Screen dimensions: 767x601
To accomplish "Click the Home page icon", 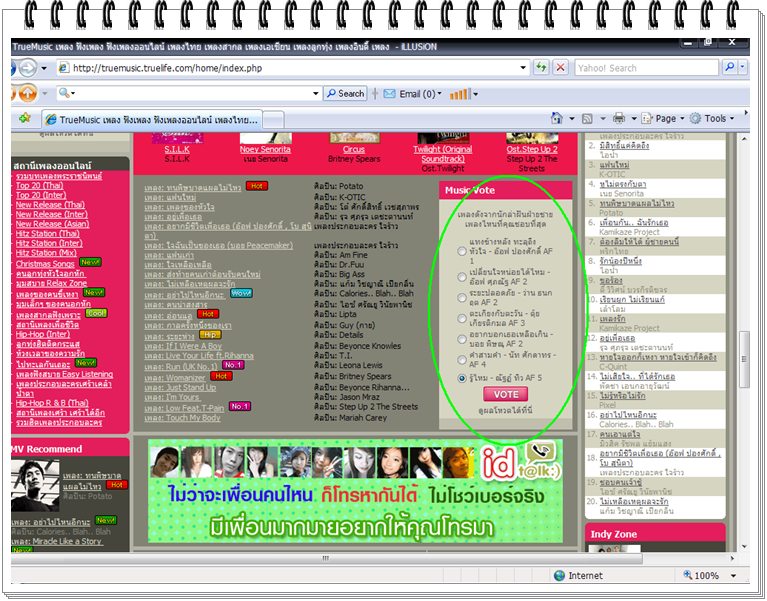I will pyautogui.click(x=557, y=118).
